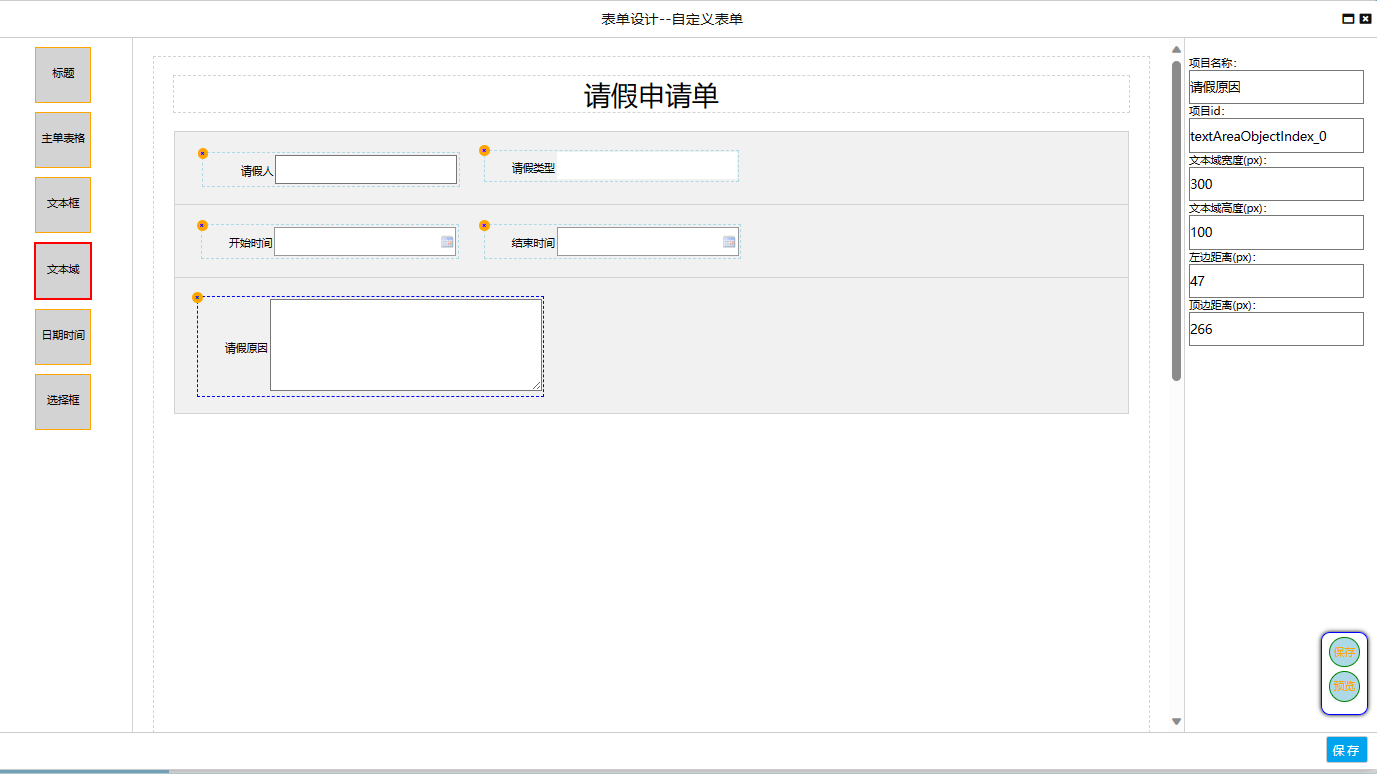Open calendar picker for 结束时间

tap(729, 242)
